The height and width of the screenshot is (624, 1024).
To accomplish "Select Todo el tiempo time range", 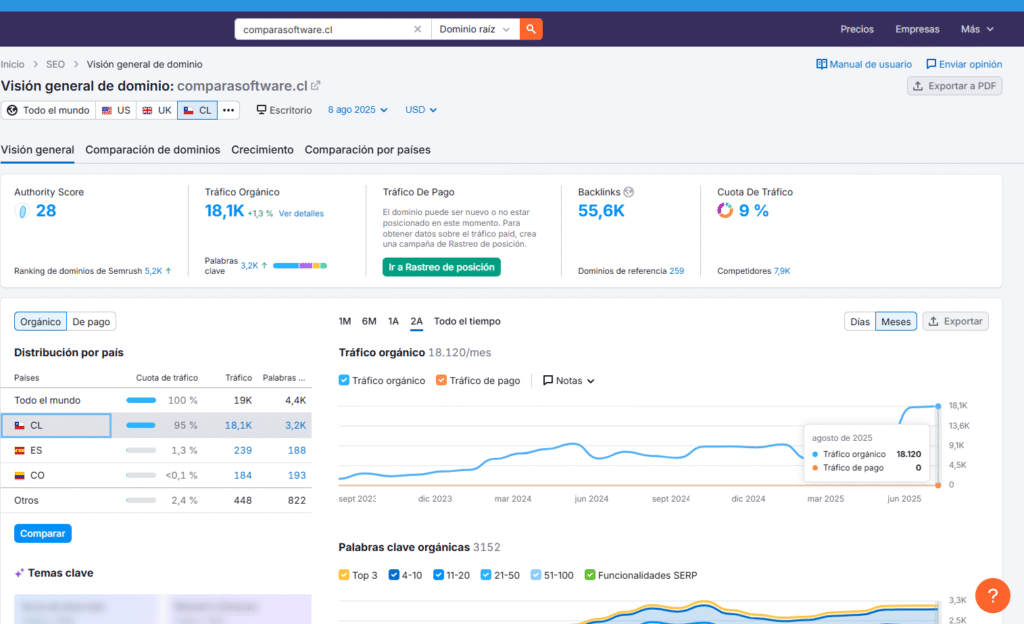I will (x=467, y=321).
